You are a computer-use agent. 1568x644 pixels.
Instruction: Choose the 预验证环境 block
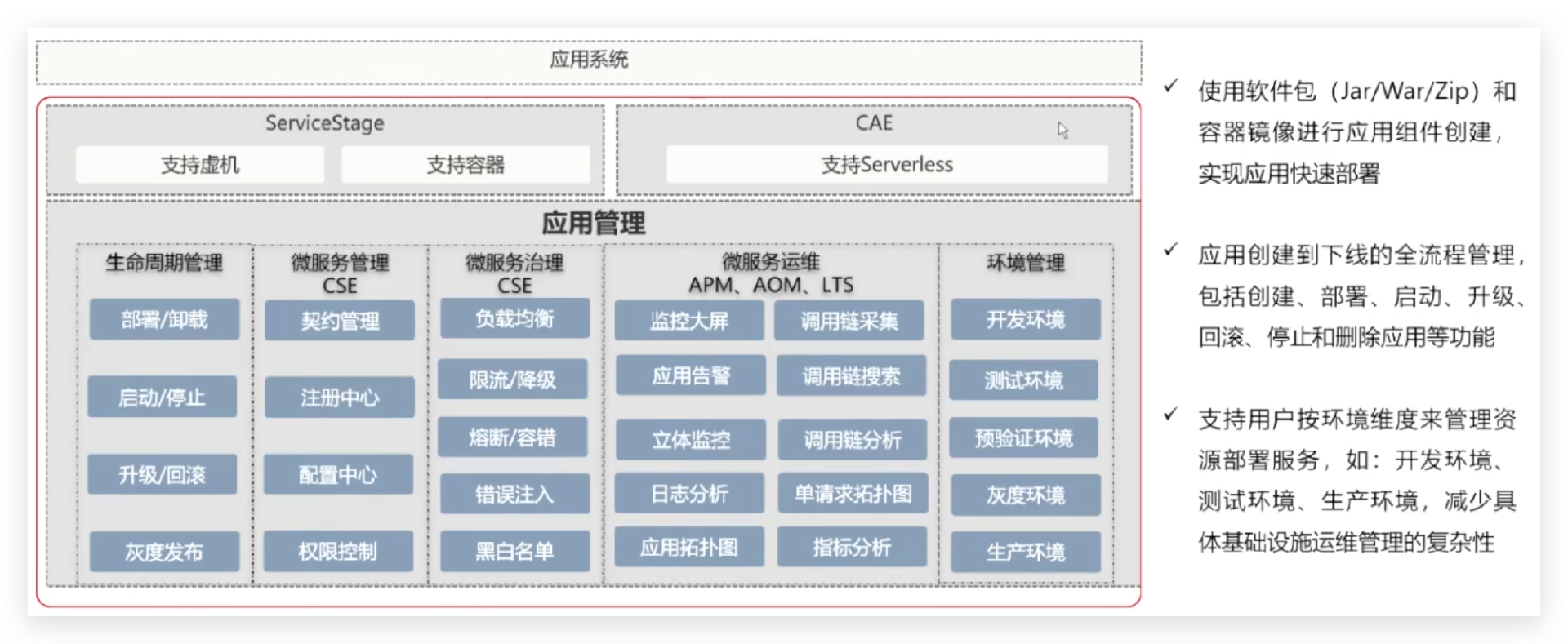1023,438
